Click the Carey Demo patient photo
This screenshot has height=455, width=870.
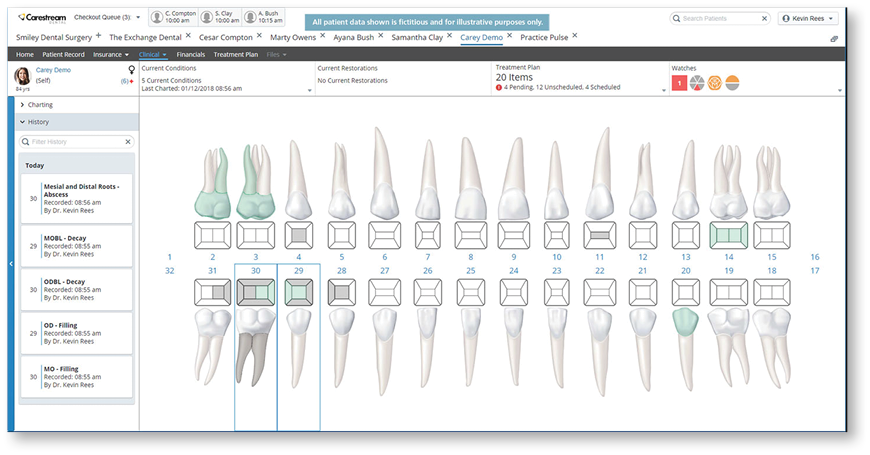pyautogui.click(x=22, y=76)
